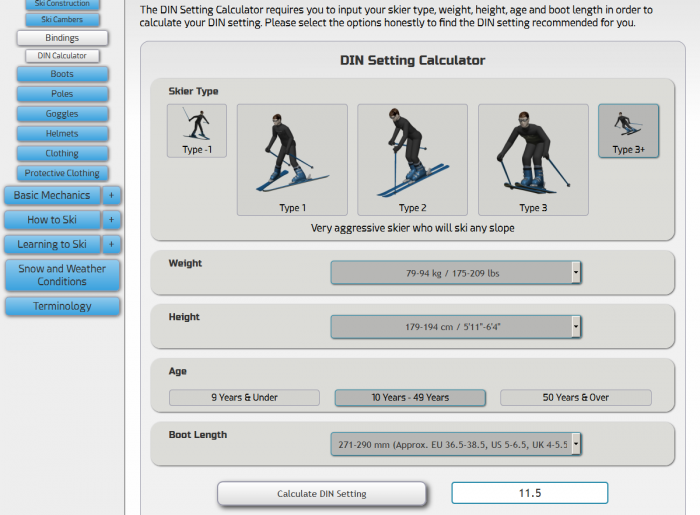Select the Type 1 skier image
700x515 pixels.
[292, 160]
